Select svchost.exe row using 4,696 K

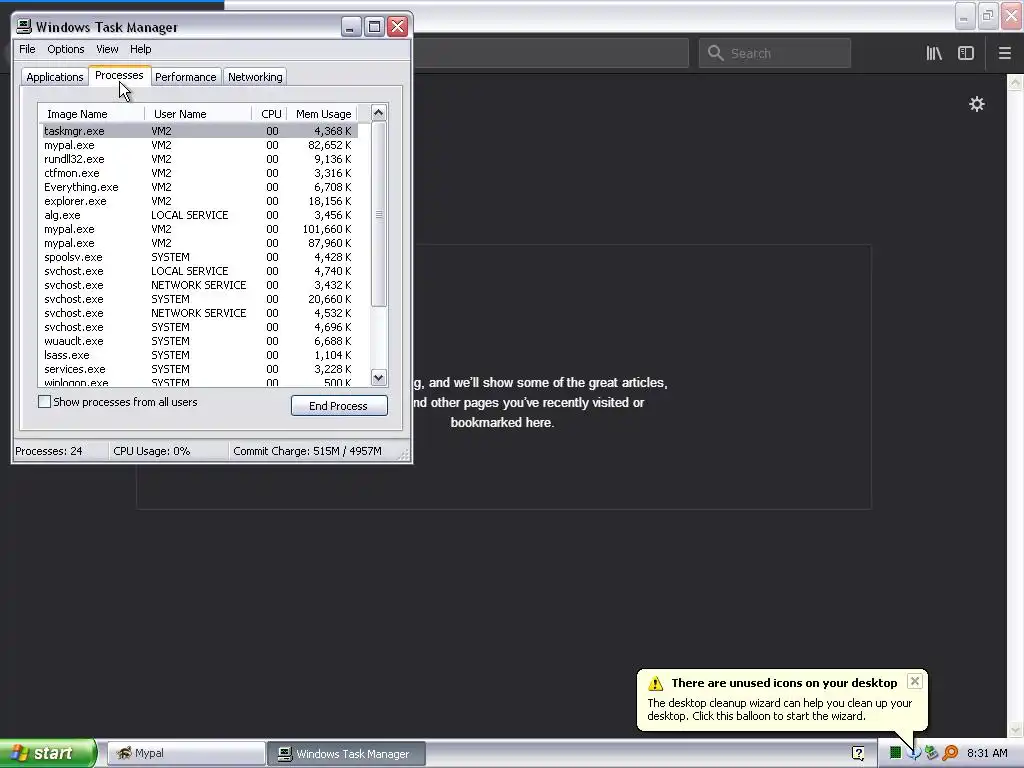(200, 327)
